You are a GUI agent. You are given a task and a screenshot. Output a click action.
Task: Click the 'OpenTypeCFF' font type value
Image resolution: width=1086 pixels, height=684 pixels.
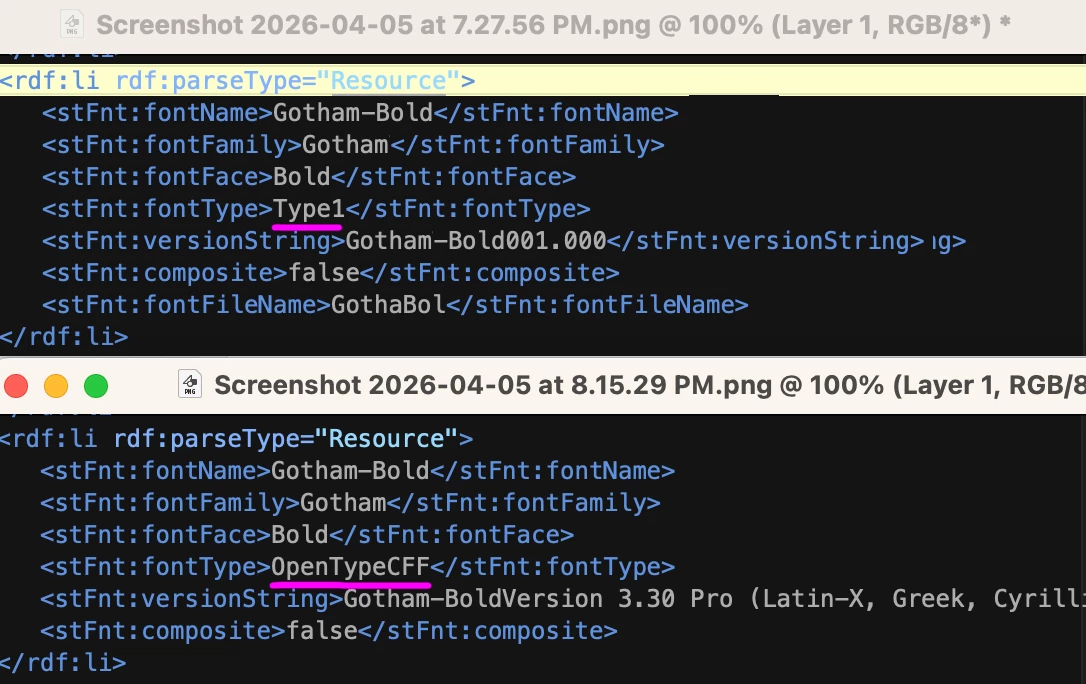[350, 567]
